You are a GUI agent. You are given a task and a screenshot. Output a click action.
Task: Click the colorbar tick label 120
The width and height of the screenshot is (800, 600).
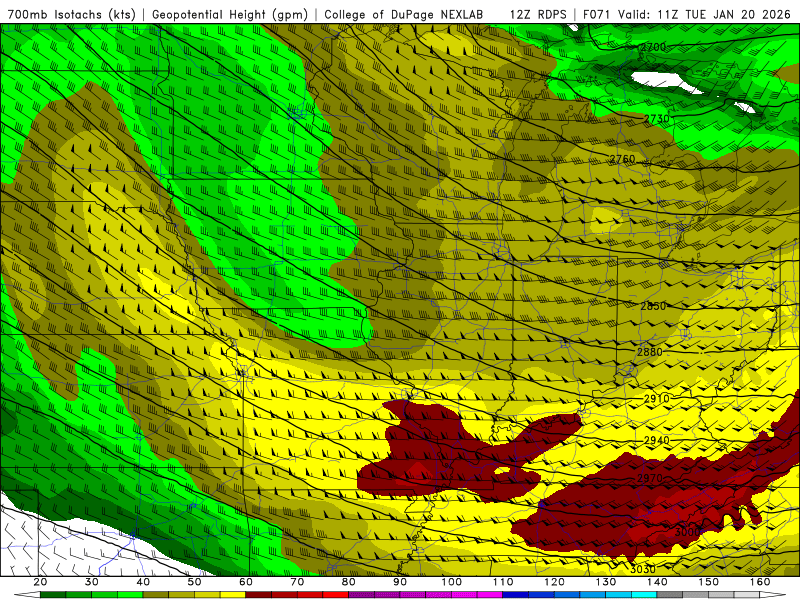[554, 582]
